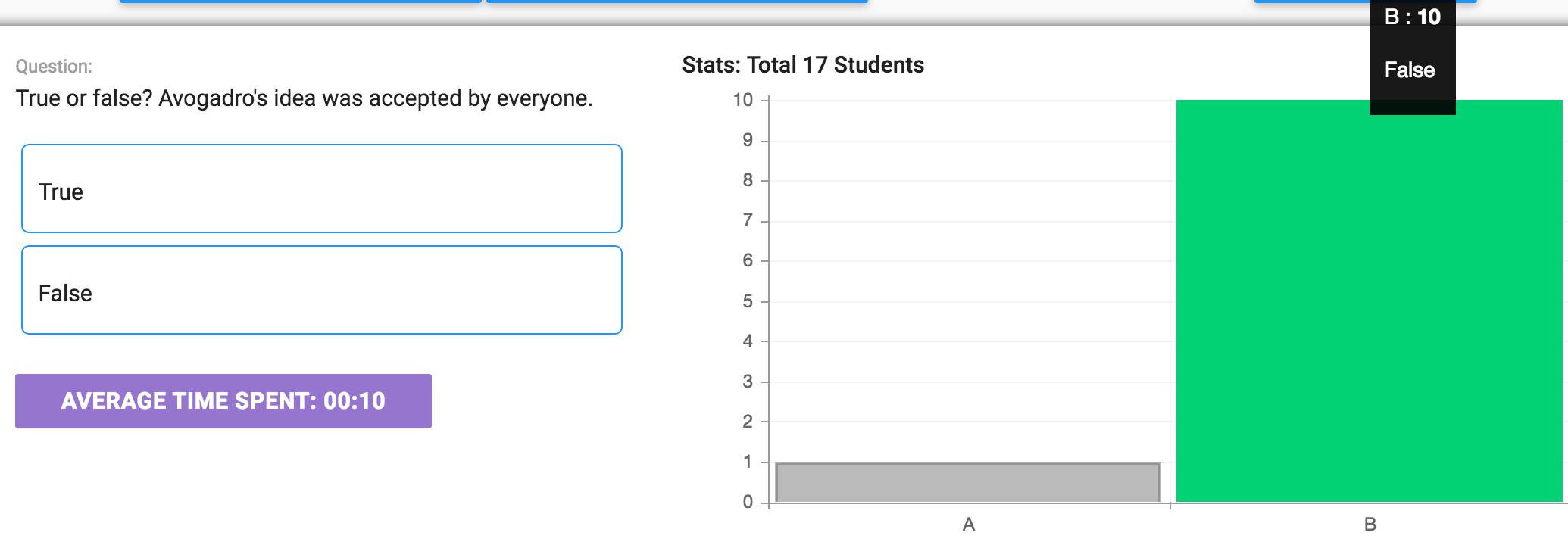The image size is (1568, 542).
Task: Select the True answer option
Action: pos(322,188)
